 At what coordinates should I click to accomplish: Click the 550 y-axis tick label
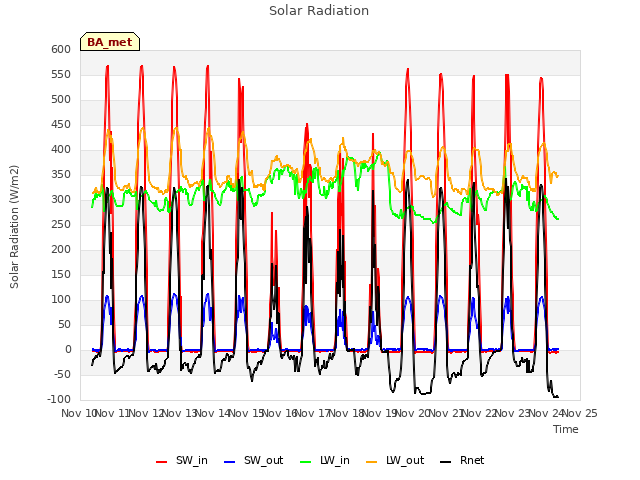[x=61, y=75]
